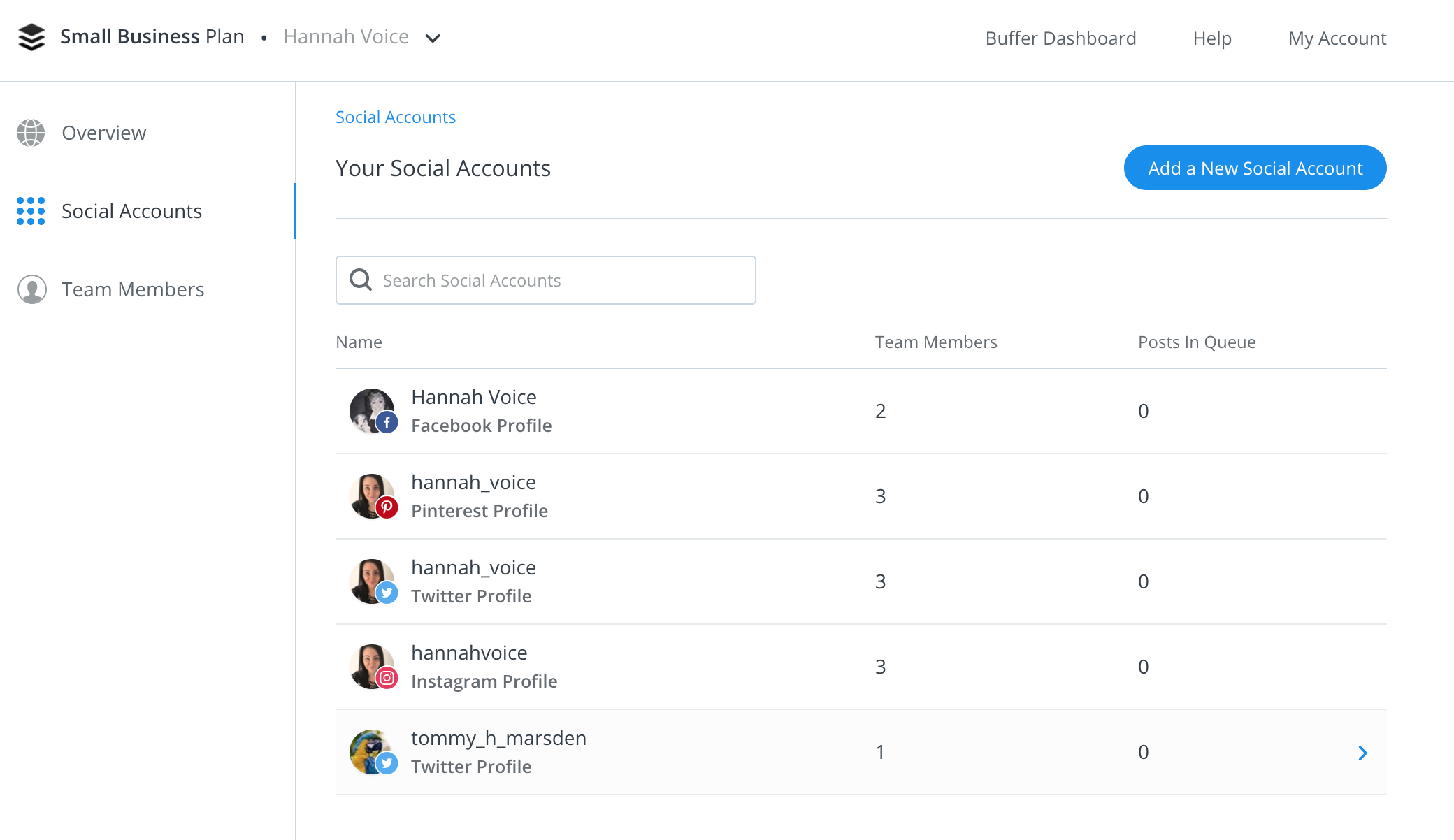The image size is (1454, 840).
Task: Open the Help link
Action: (1212, 38)
